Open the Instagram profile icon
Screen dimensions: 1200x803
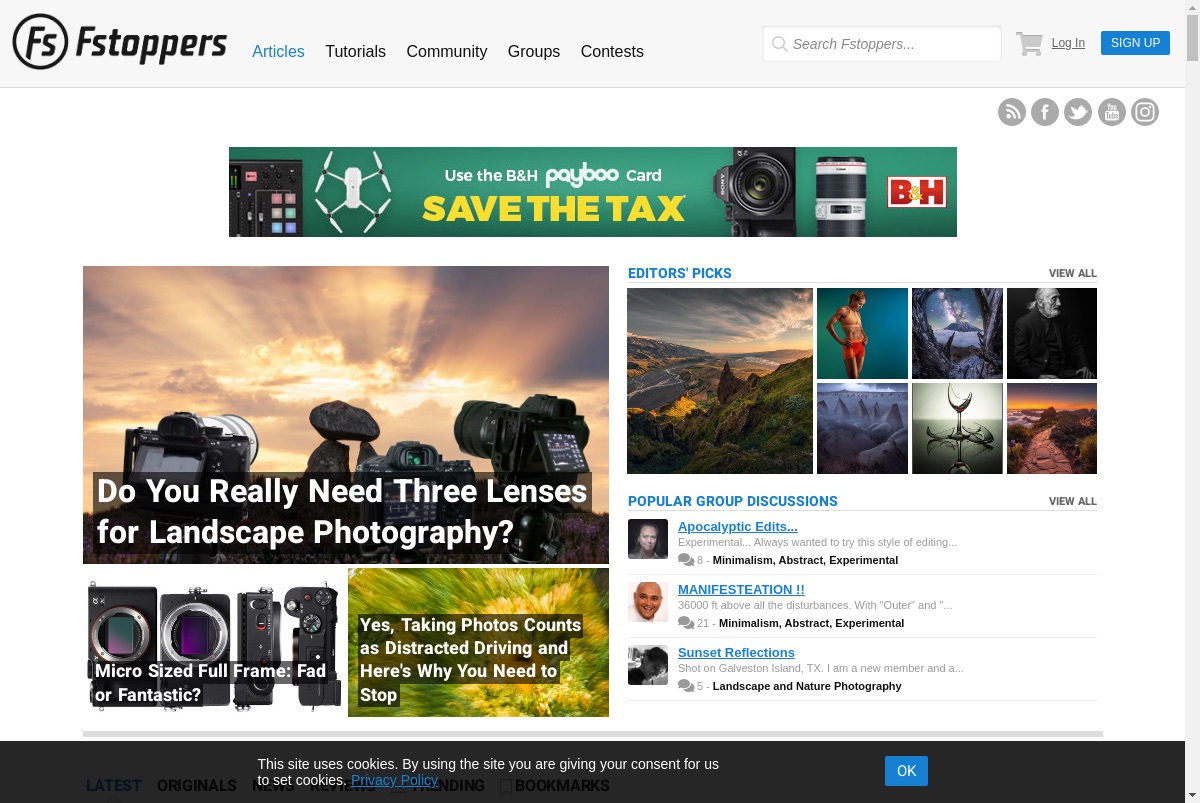[1145, 112]
